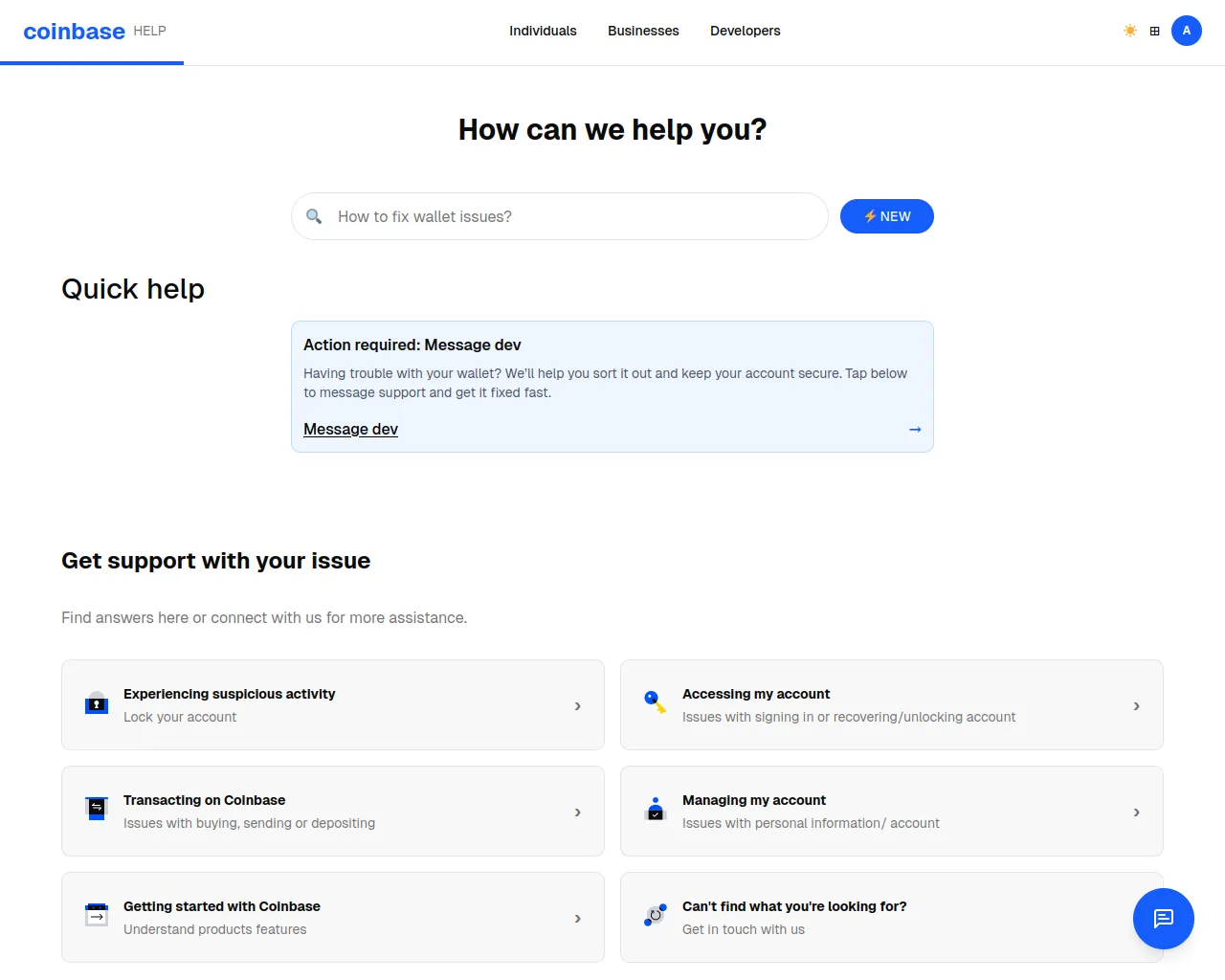Open the Developers menu

[746, 31]
